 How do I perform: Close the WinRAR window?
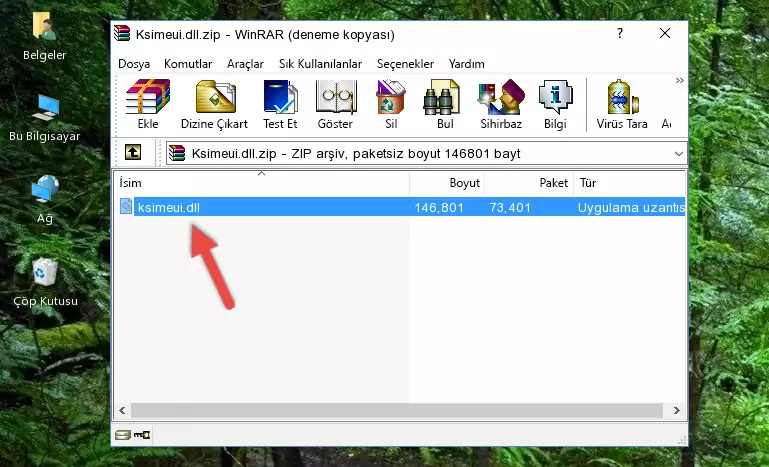(665, 33)
